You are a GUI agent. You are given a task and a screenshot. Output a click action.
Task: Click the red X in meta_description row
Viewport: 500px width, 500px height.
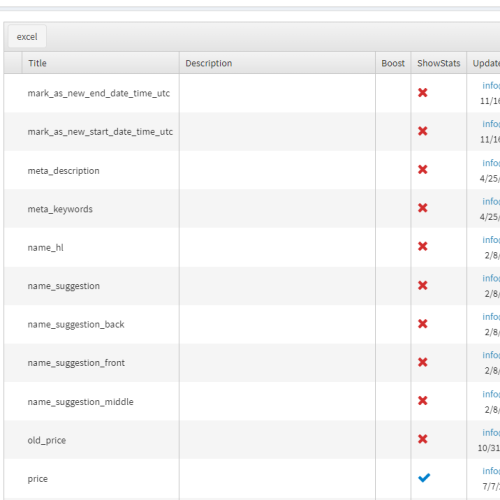coord(423,170)
